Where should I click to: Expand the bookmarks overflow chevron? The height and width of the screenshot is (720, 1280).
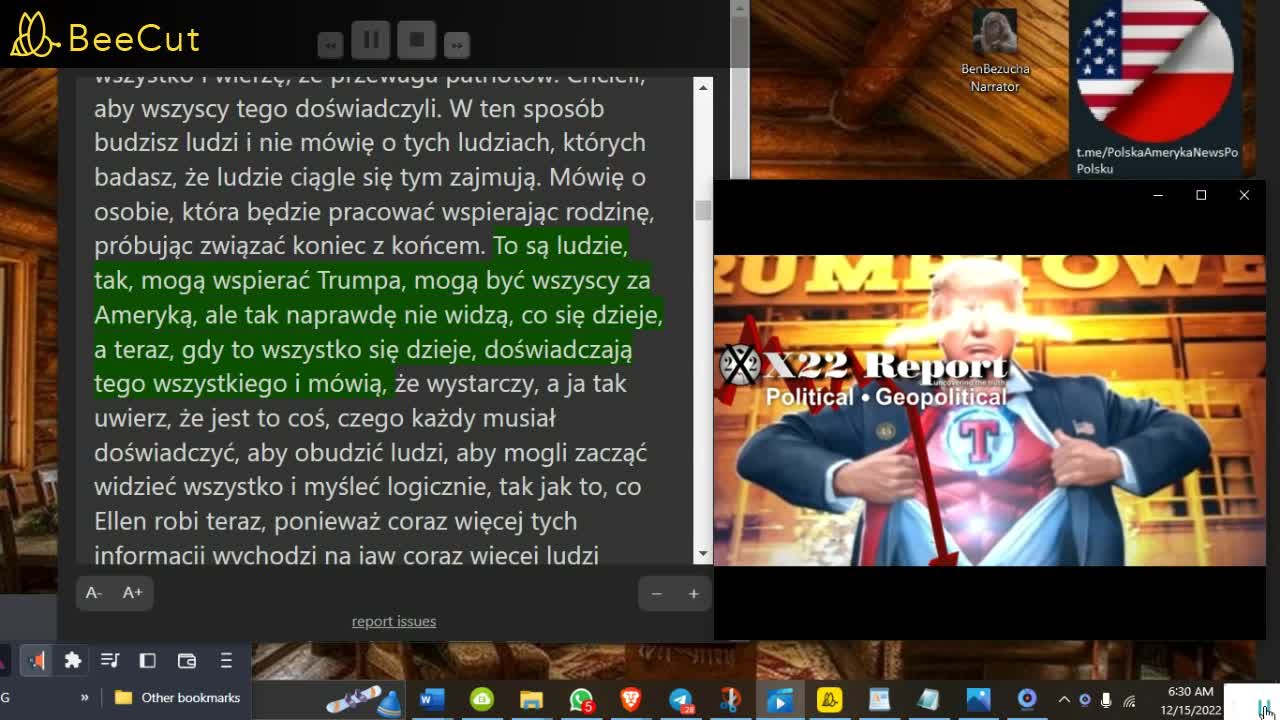tap(84, 697)
